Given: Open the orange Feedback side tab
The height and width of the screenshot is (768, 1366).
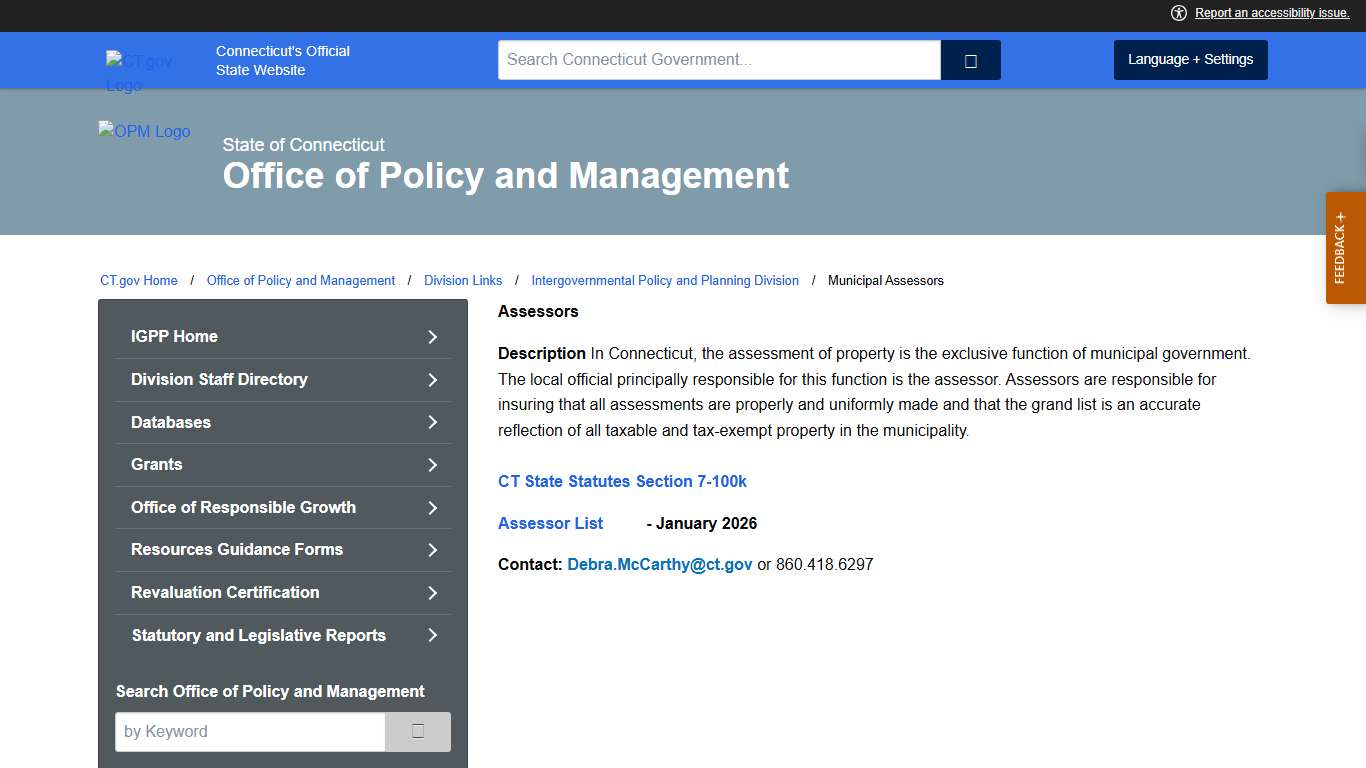Looking at the screenshot, I should click(x=1345, y=248).
